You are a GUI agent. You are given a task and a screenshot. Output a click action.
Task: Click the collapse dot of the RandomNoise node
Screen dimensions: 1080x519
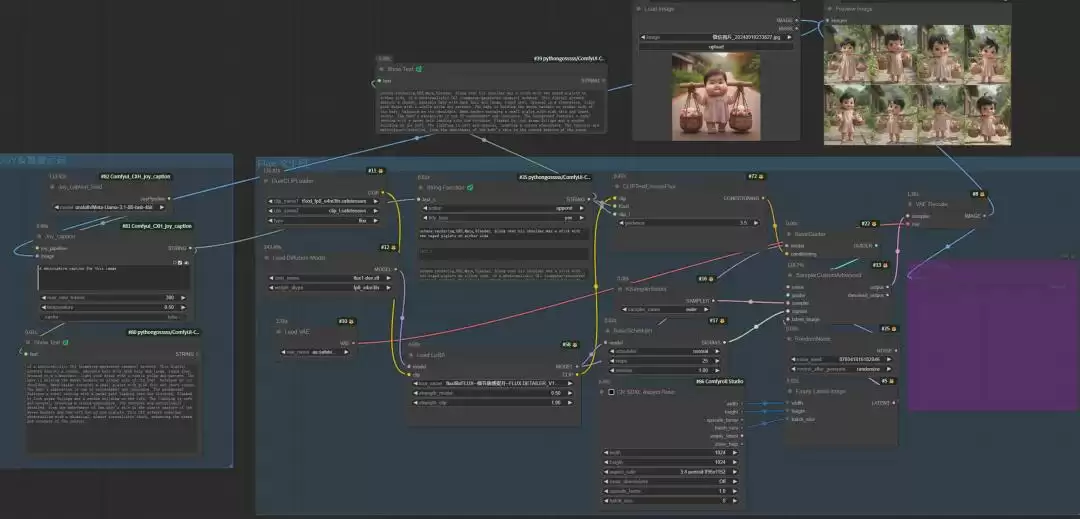tap(790, 339)
